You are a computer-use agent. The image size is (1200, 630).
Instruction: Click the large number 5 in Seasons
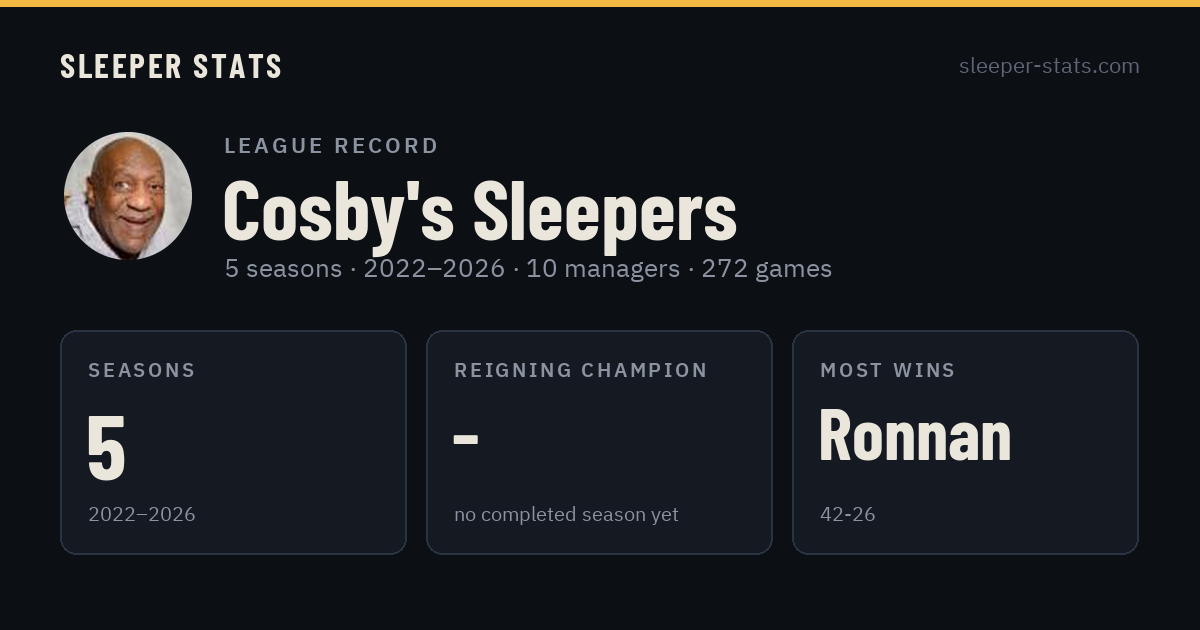[x=106, y=446]
